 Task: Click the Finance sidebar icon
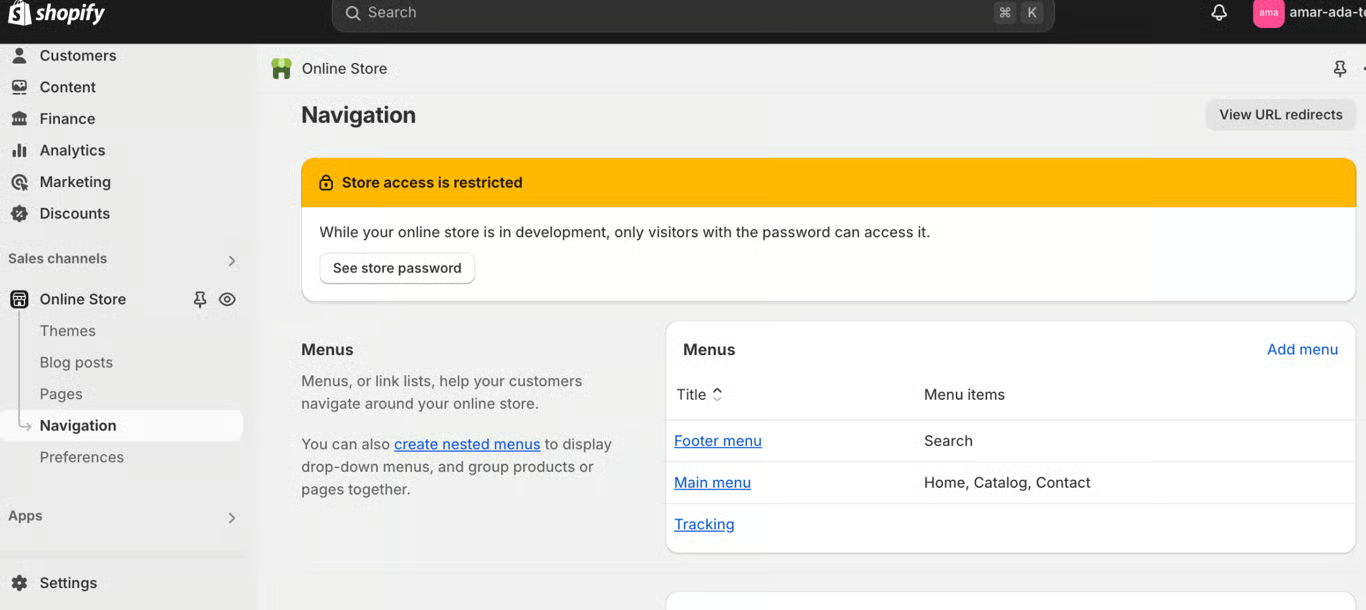point(19,119)
